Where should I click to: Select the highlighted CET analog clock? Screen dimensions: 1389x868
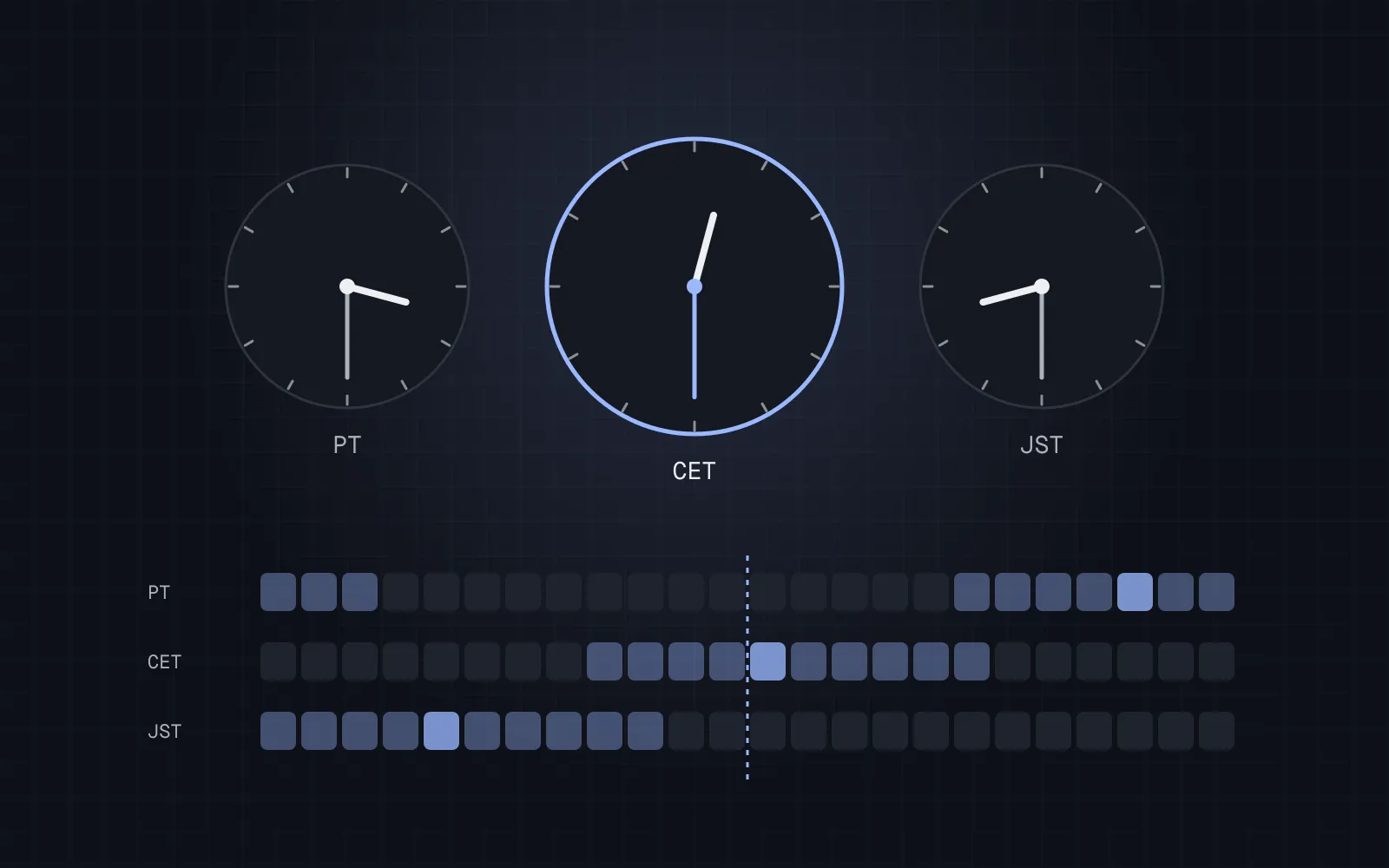click(x=694, y=286)
